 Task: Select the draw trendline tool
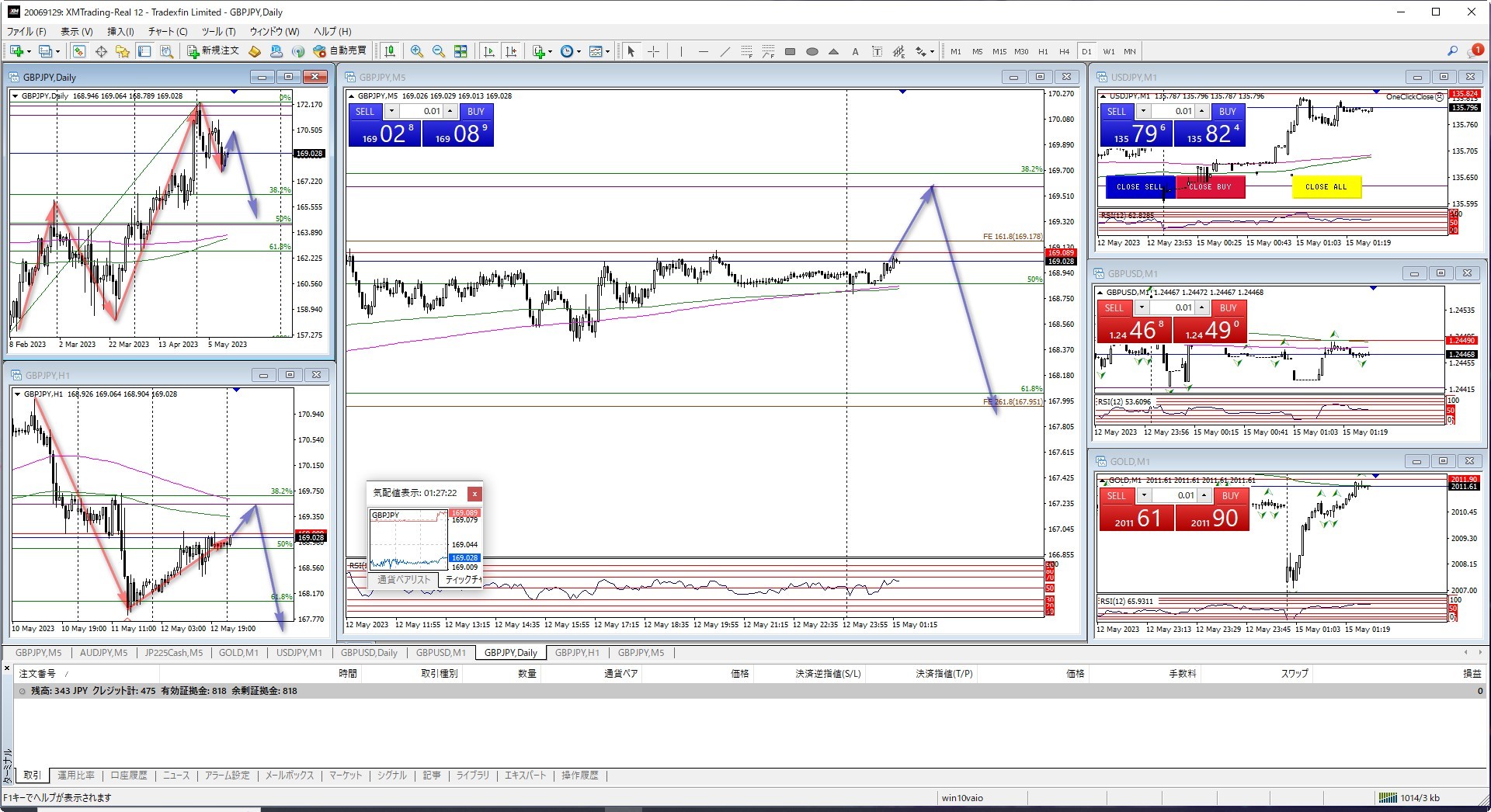tap(725, 51)
